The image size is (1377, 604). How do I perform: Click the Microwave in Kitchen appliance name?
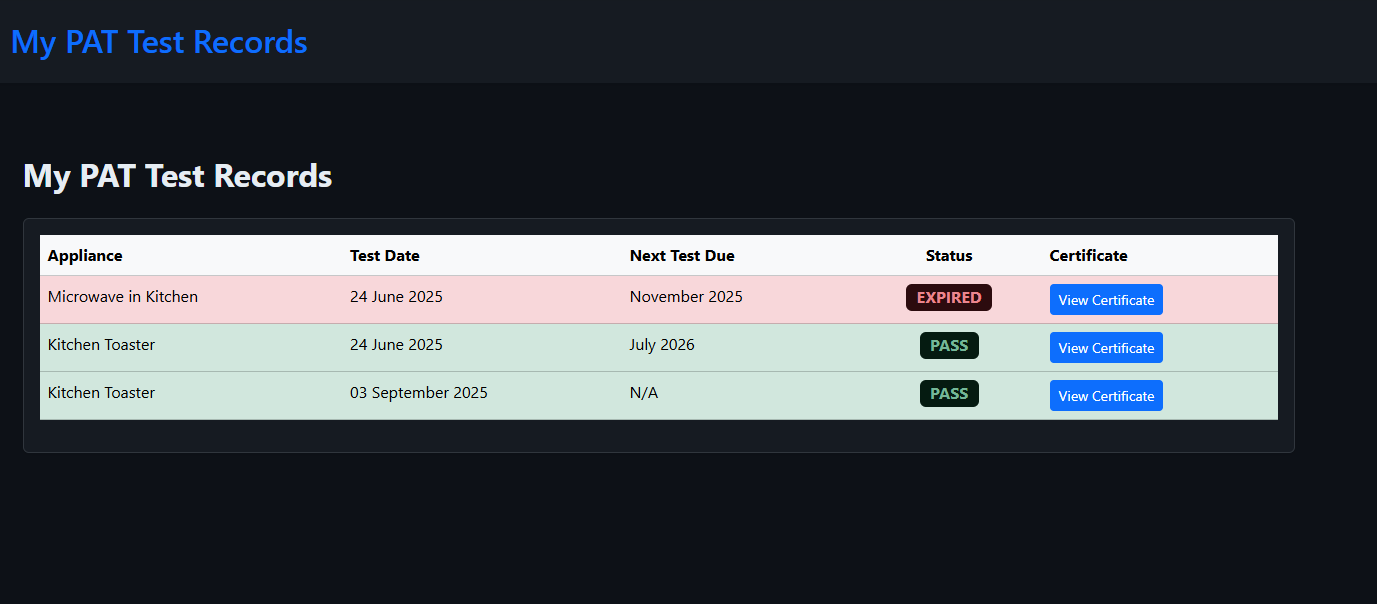click(123, 296)
